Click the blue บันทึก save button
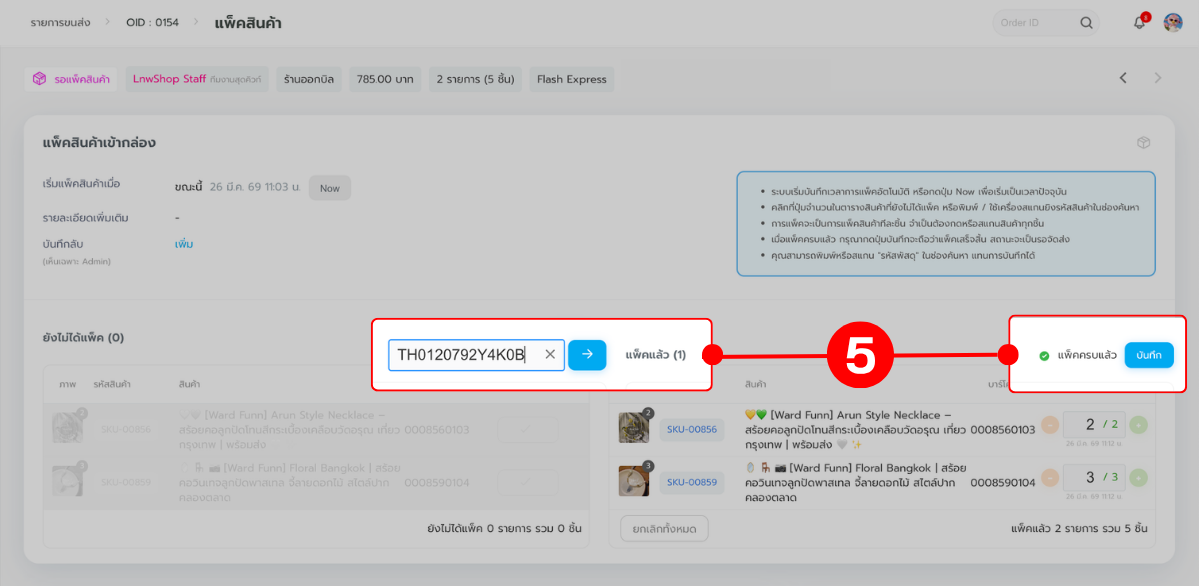Image resolution: width=1199 pixels, height=586 pixels. click(1148, 355)
